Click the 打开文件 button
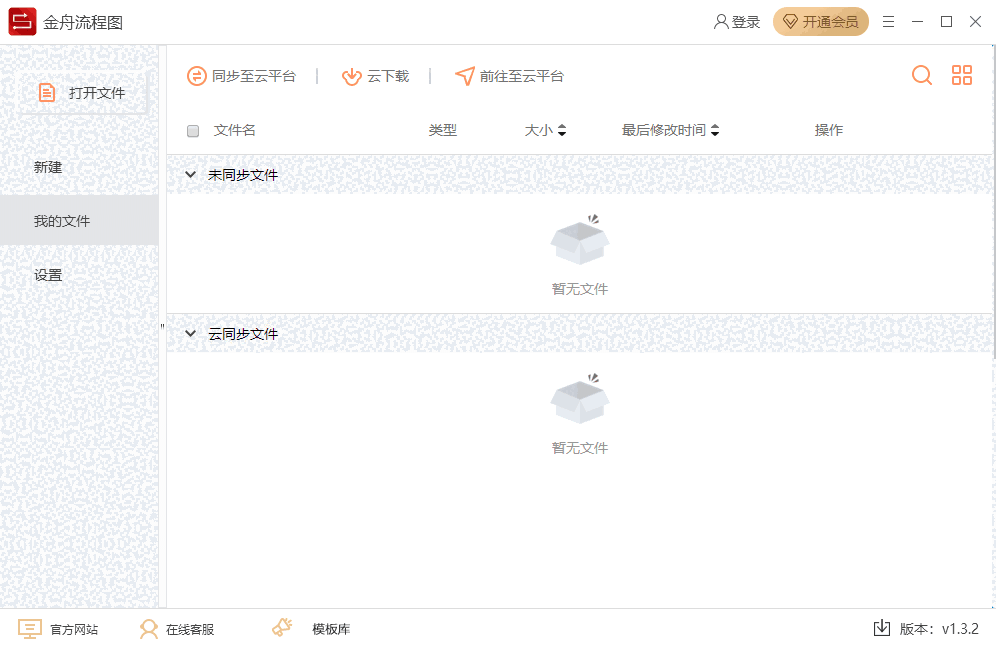996x646 pixels. (x=84, y=93)
